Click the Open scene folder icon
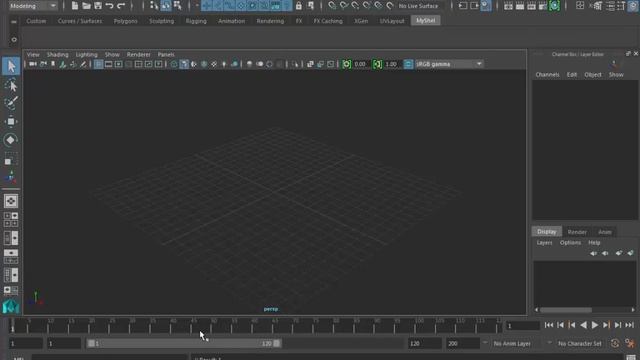 (86, 6)
